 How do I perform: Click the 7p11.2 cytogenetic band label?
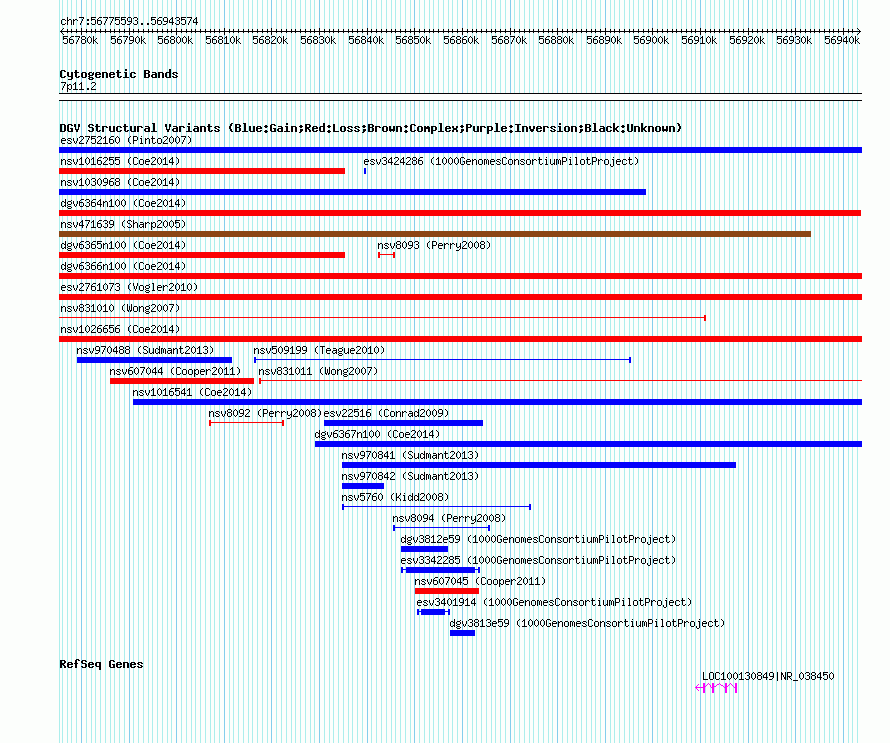coord(78,86)
